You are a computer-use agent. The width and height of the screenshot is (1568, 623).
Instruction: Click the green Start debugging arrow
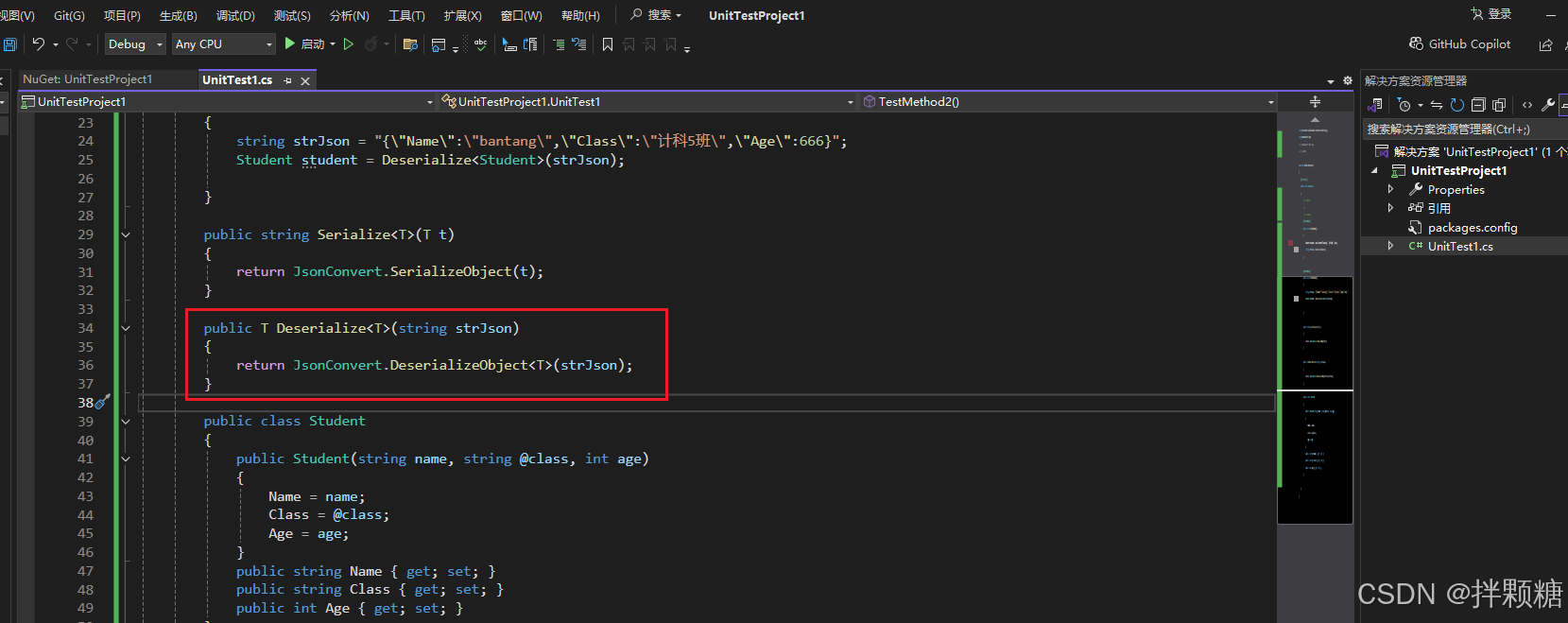coord(290,43)
